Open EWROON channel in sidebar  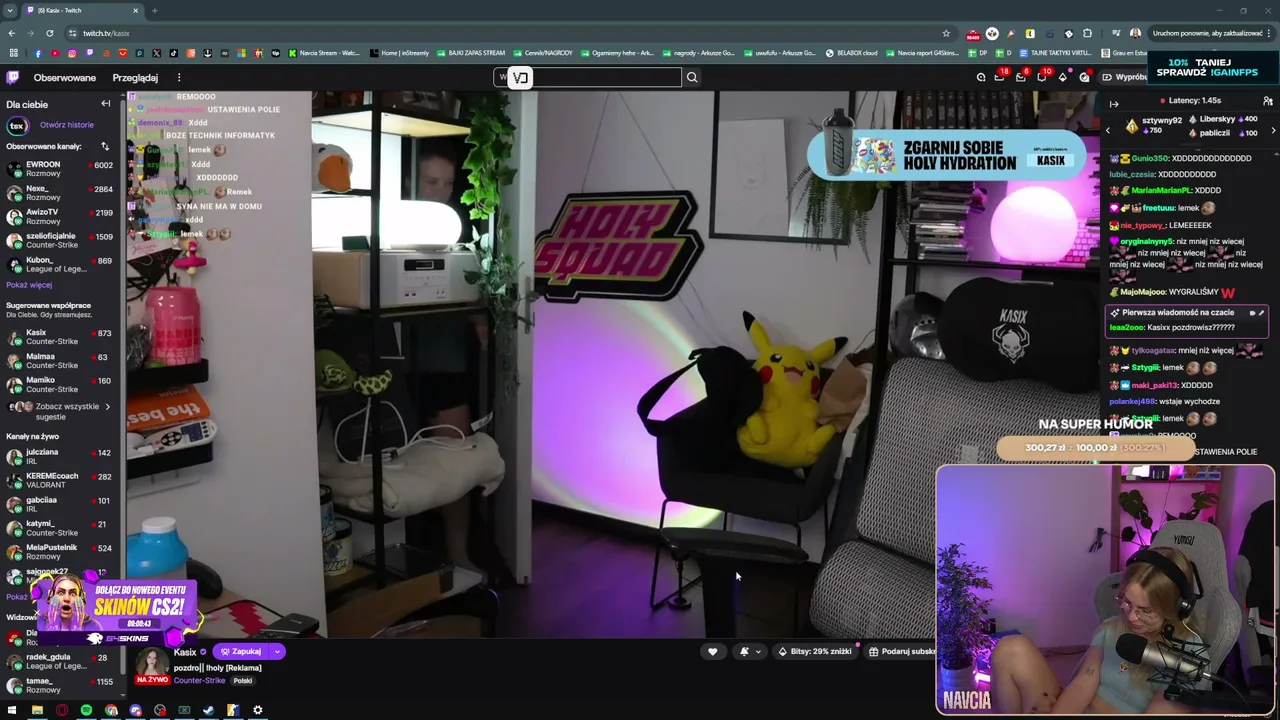[x=60, y=168]
